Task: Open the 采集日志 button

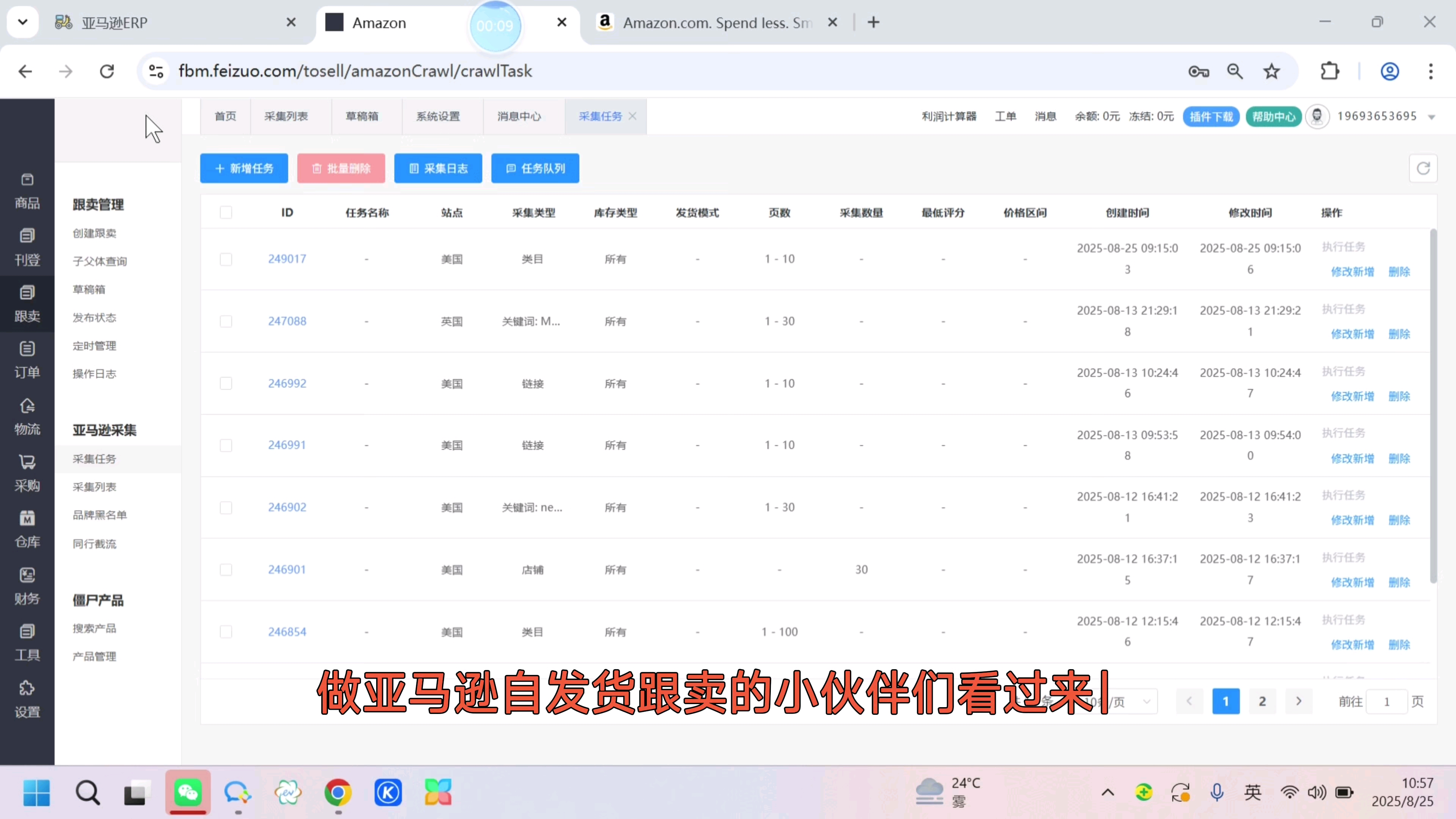Action: click(x=438, y=168)
